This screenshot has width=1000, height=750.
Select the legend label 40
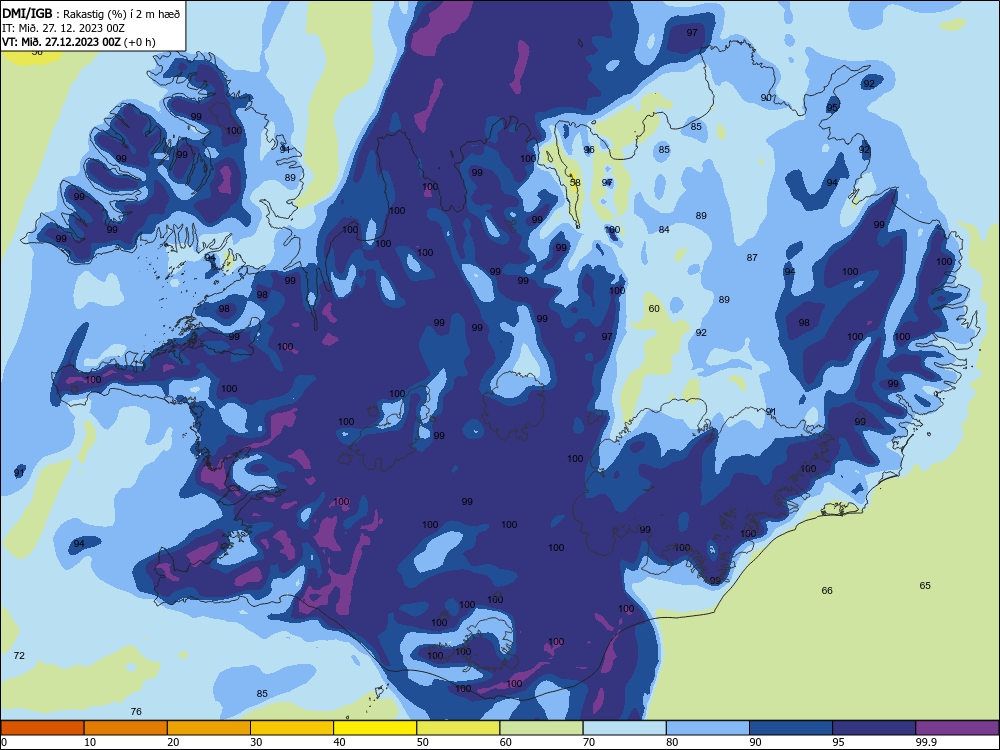[x=339, y=742]
